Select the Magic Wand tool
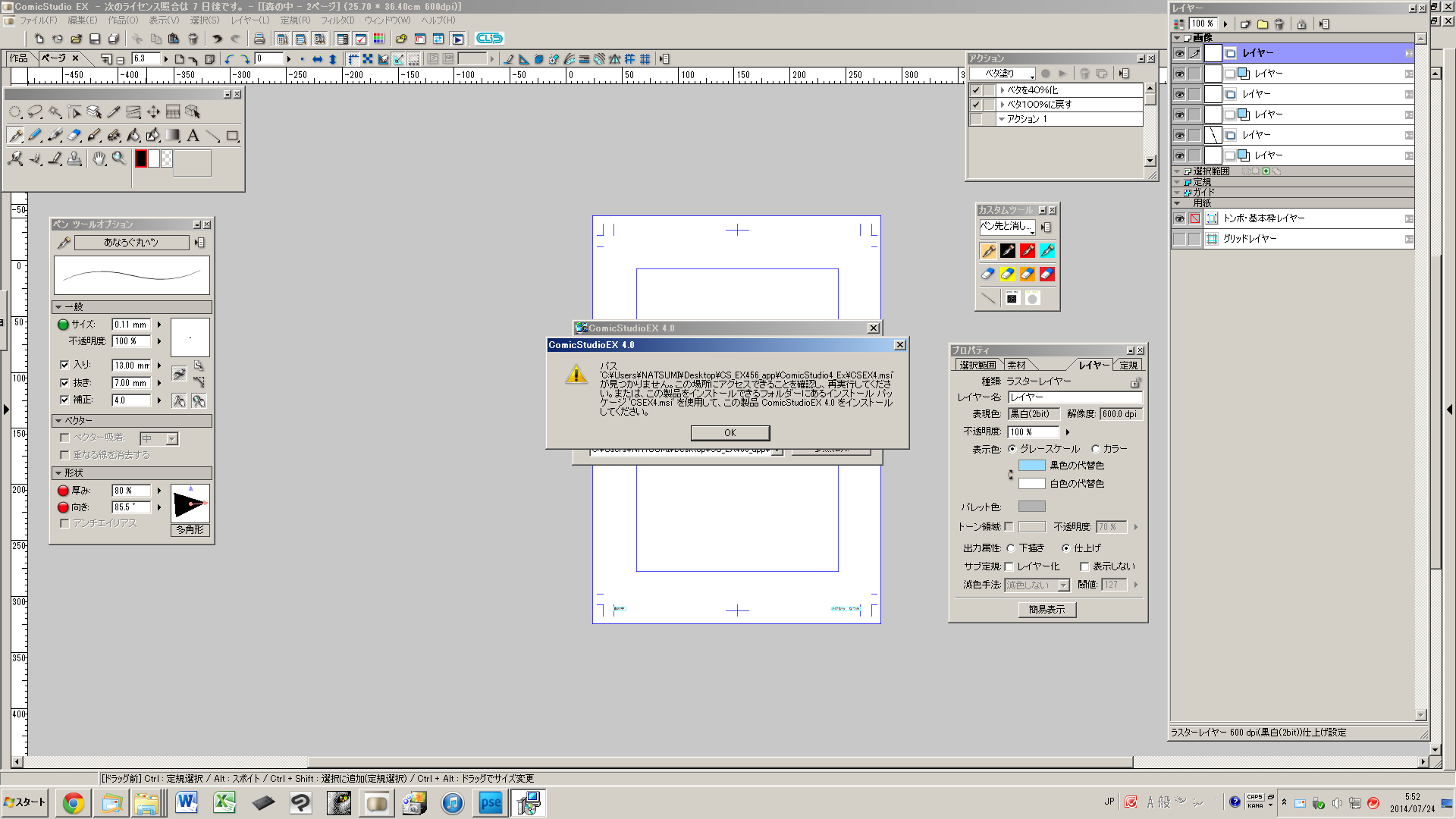Viewport: 1456px width, 819px height. (55, 112)
